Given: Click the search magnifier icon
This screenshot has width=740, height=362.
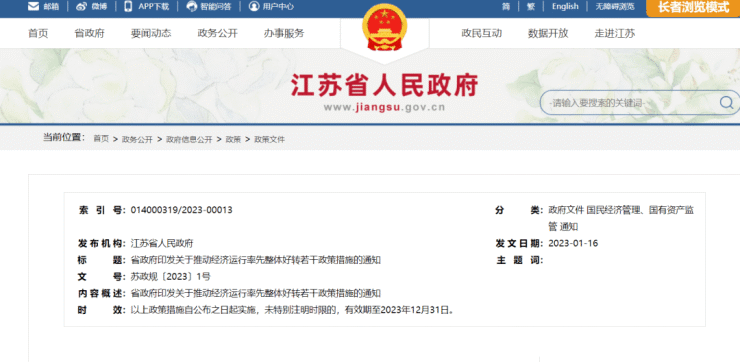Looking at the screenshot, I should pos(726,102).
